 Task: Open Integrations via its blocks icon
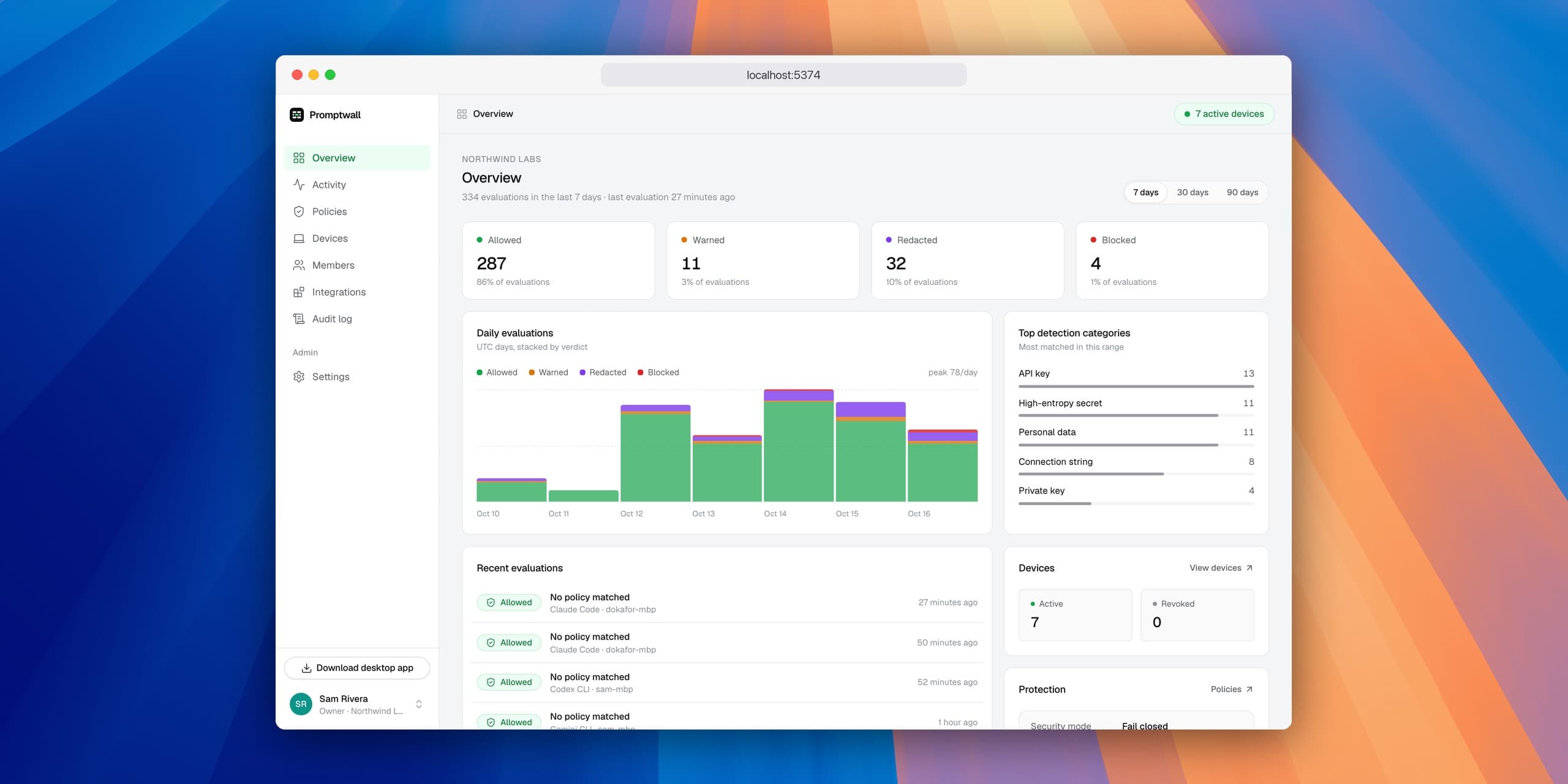point(299,292)
